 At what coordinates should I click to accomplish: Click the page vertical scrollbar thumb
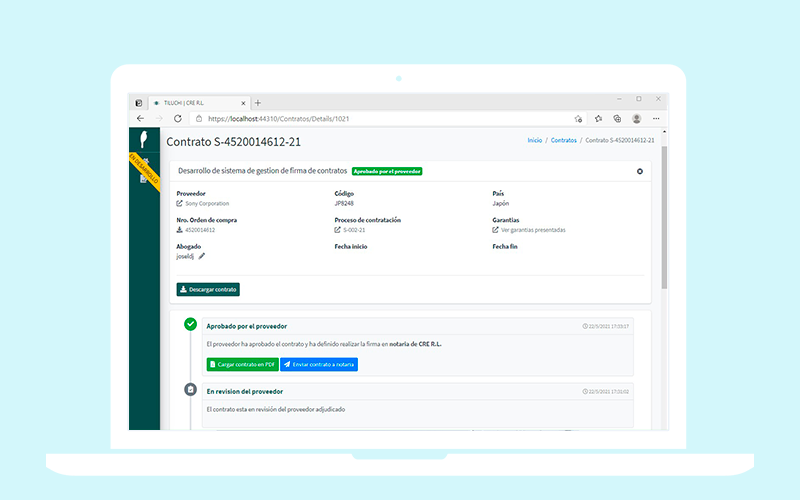664,217
